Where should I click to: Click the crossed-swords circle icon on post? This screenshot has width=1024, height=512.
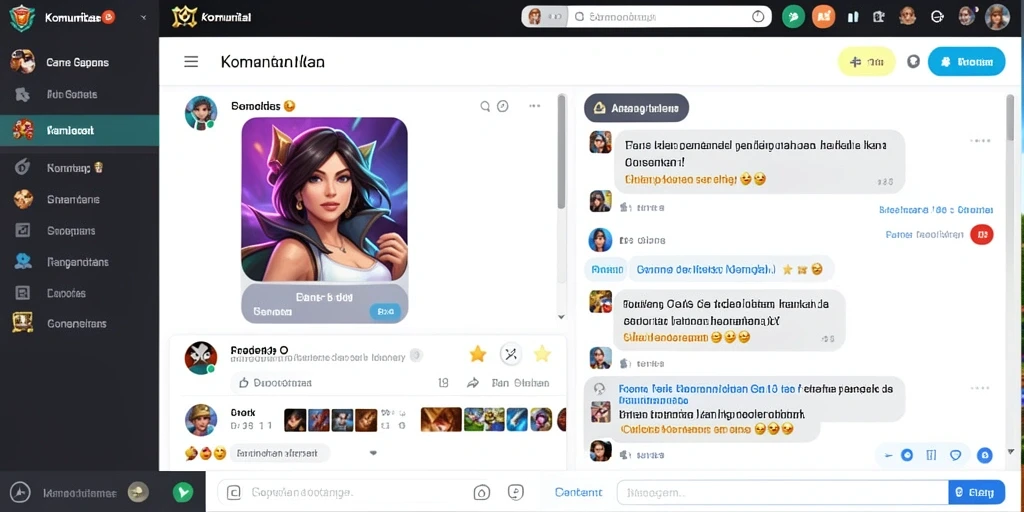point(511,354)
